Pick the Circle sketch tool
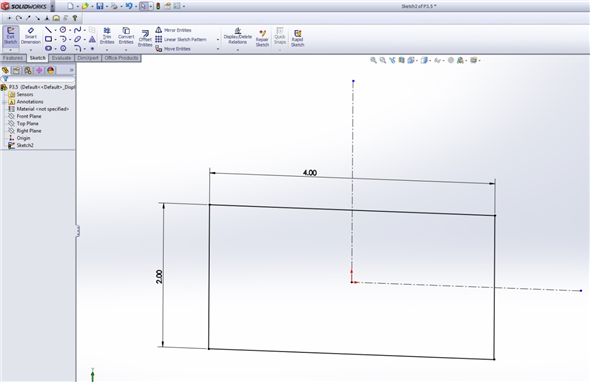The width and height of the screenshot is (590, 382). pos(63,30)
